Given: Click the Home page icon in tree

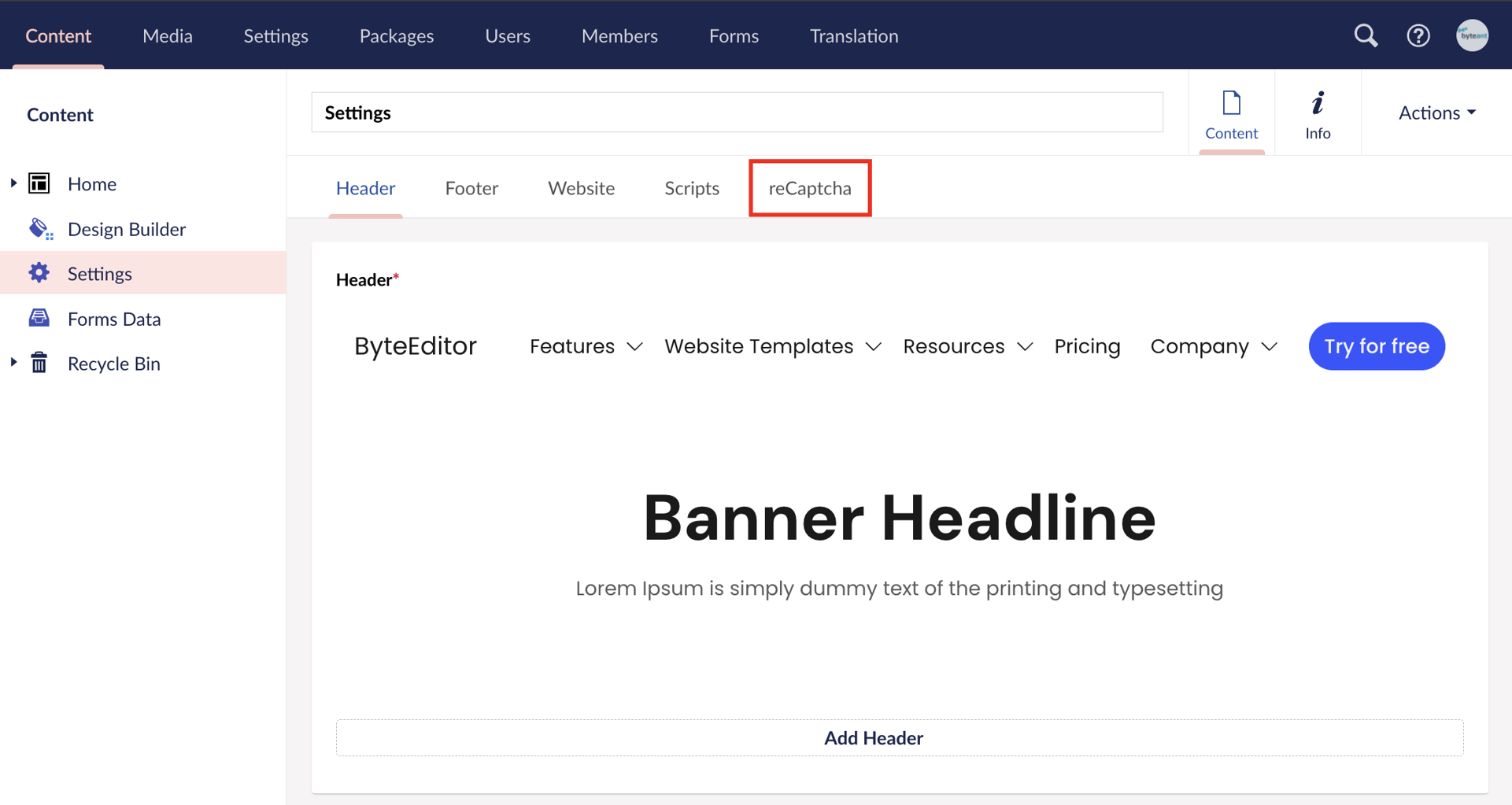Looking at the screenshot, I should tap(39, 183).
